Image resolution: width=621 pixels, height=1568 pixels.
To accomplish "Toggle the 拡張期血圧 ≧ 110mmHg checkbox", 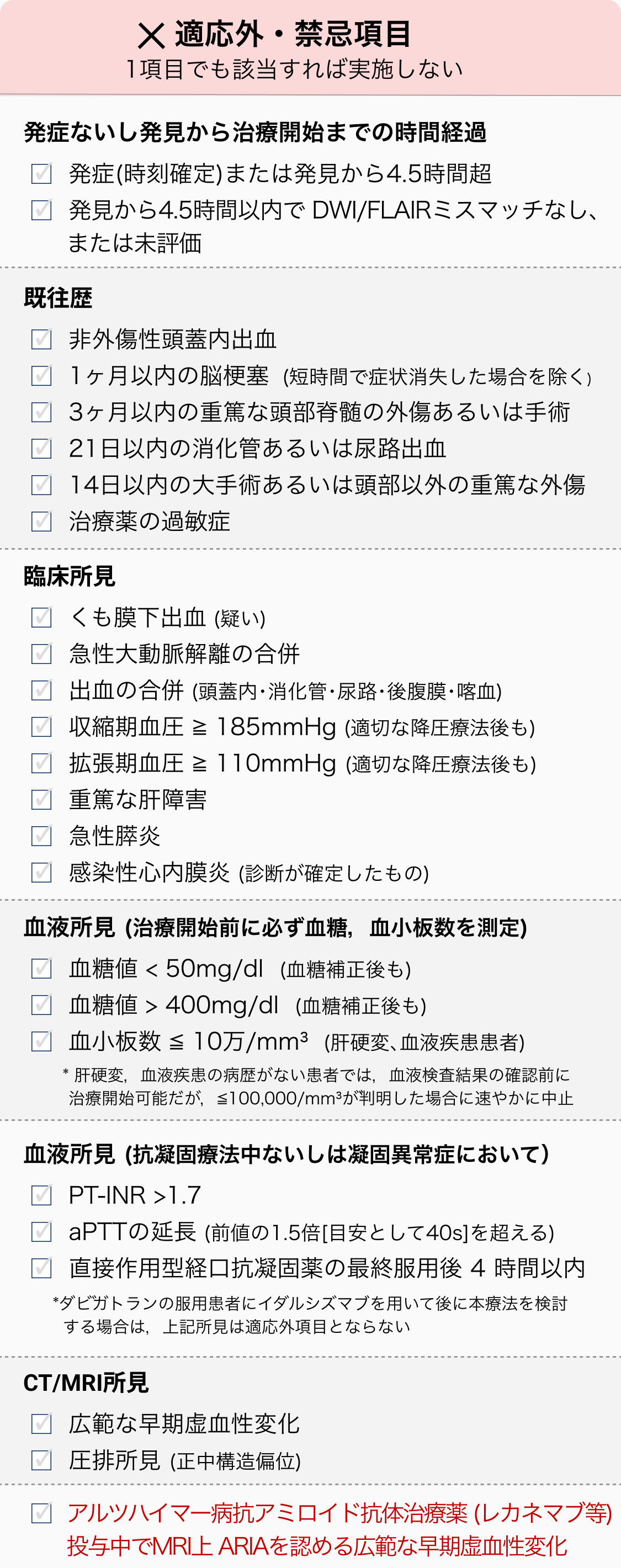I will [x=41, y=763].
